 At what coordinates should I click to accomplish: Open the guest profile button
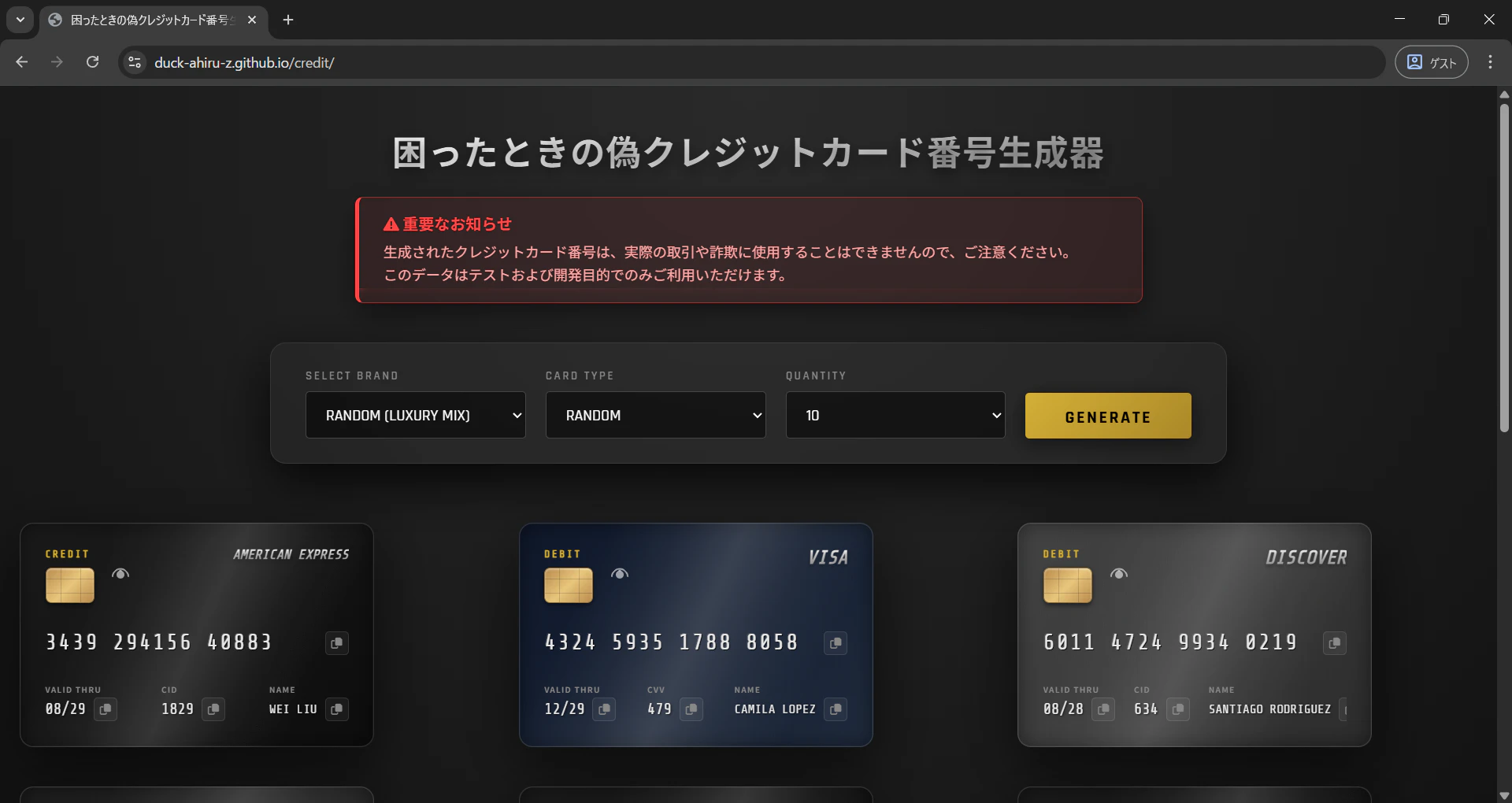pos(1431,62)
